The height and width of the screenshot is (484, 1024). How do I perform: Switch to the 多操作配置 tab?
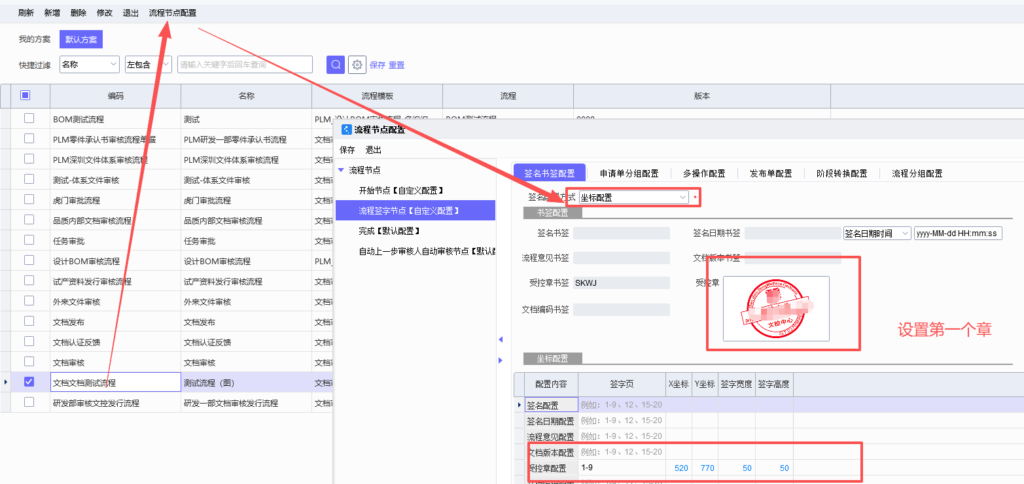coord(704,173)
